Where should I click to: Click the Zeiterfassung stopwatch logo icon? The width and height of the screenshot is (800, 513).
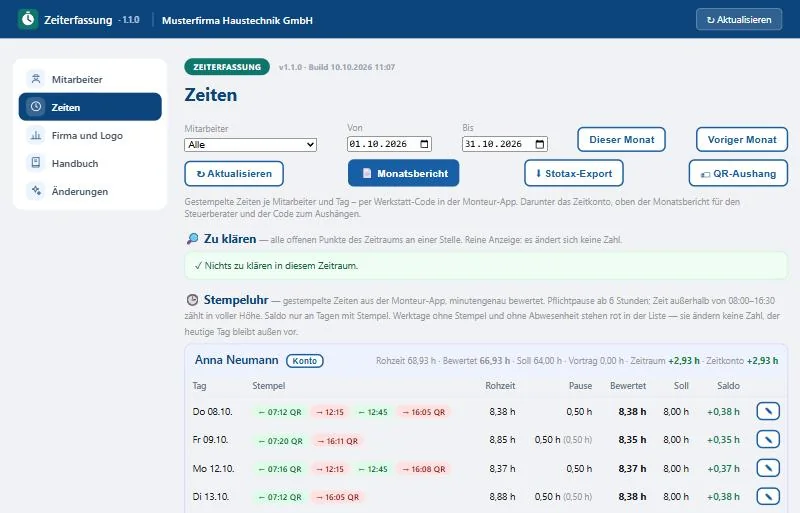pos(28,19)
